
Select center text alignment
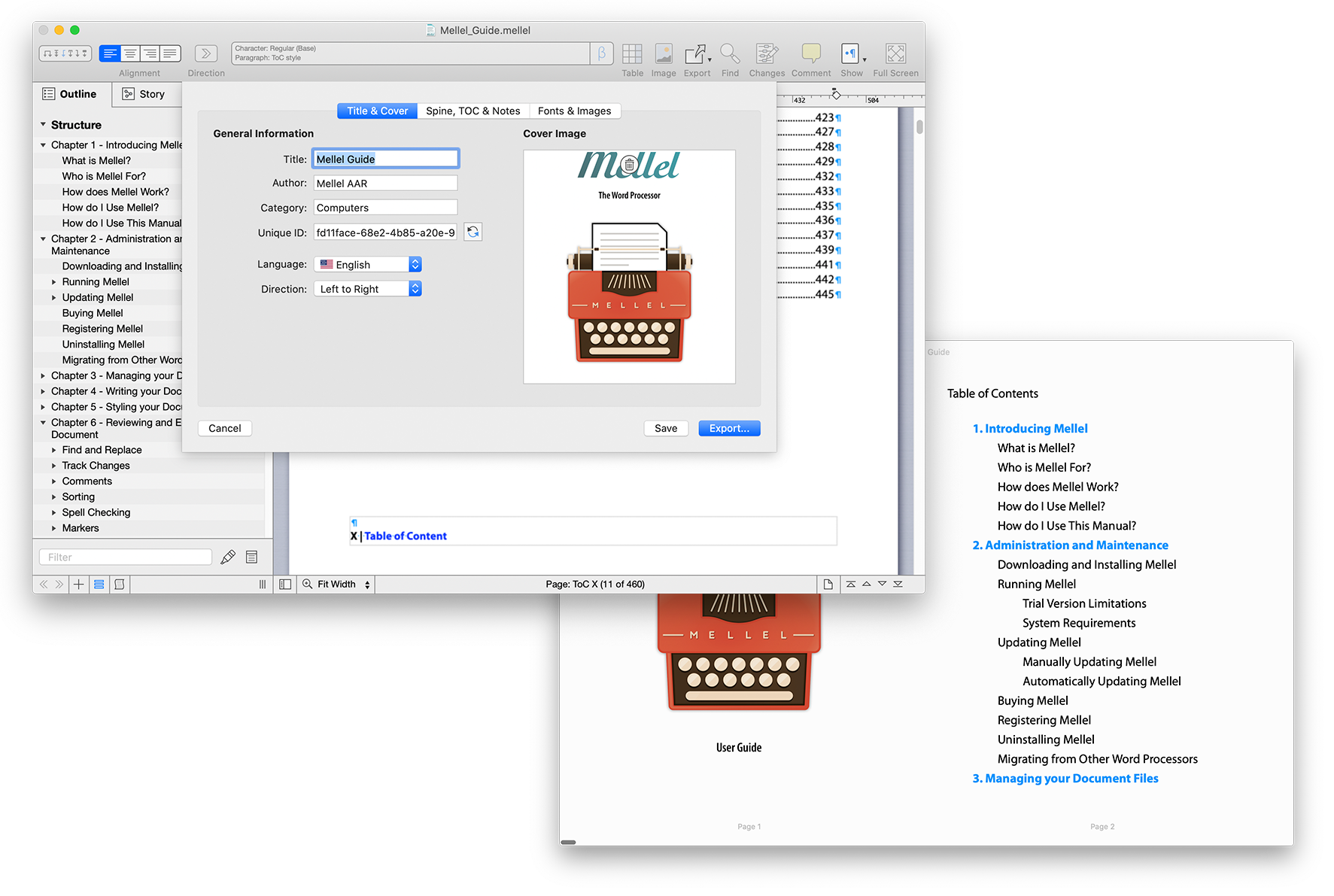pos(130,53)
